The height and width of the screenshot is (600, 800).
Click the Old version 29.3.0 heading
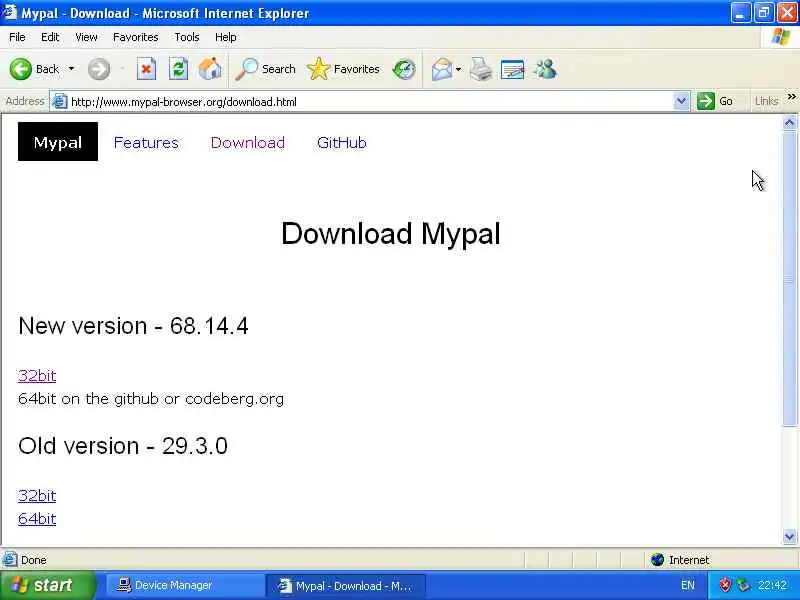tap(123, 446)
